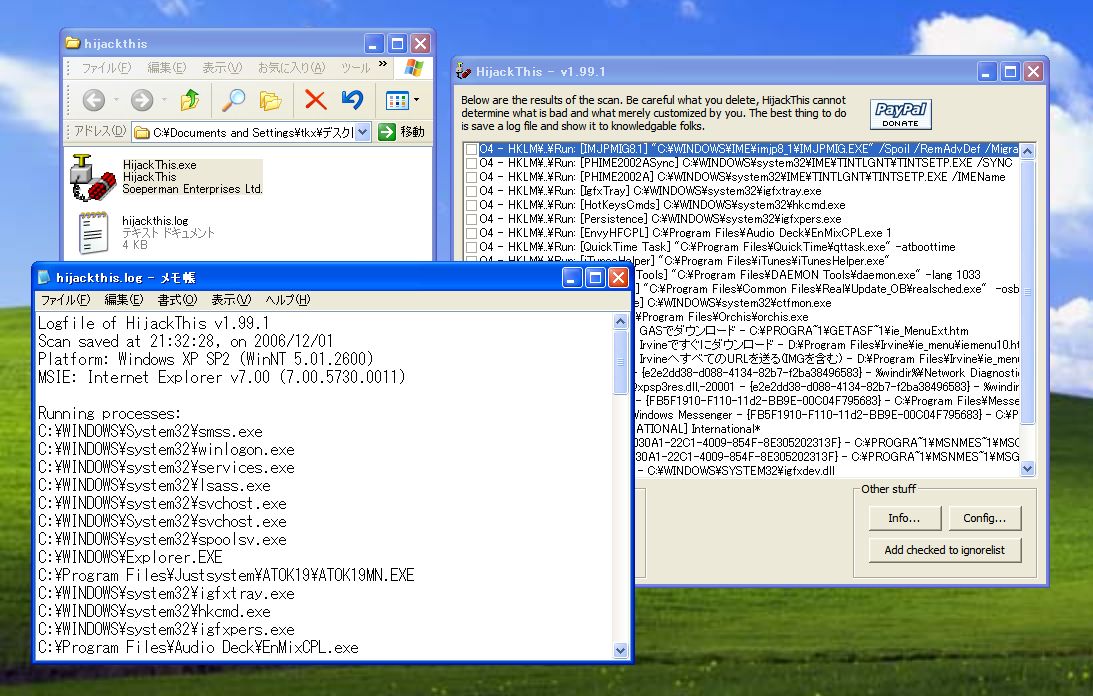Click 'Running processes:' line in Notepad
This screenshot has width=1093, height=696.
coord(109,414)
